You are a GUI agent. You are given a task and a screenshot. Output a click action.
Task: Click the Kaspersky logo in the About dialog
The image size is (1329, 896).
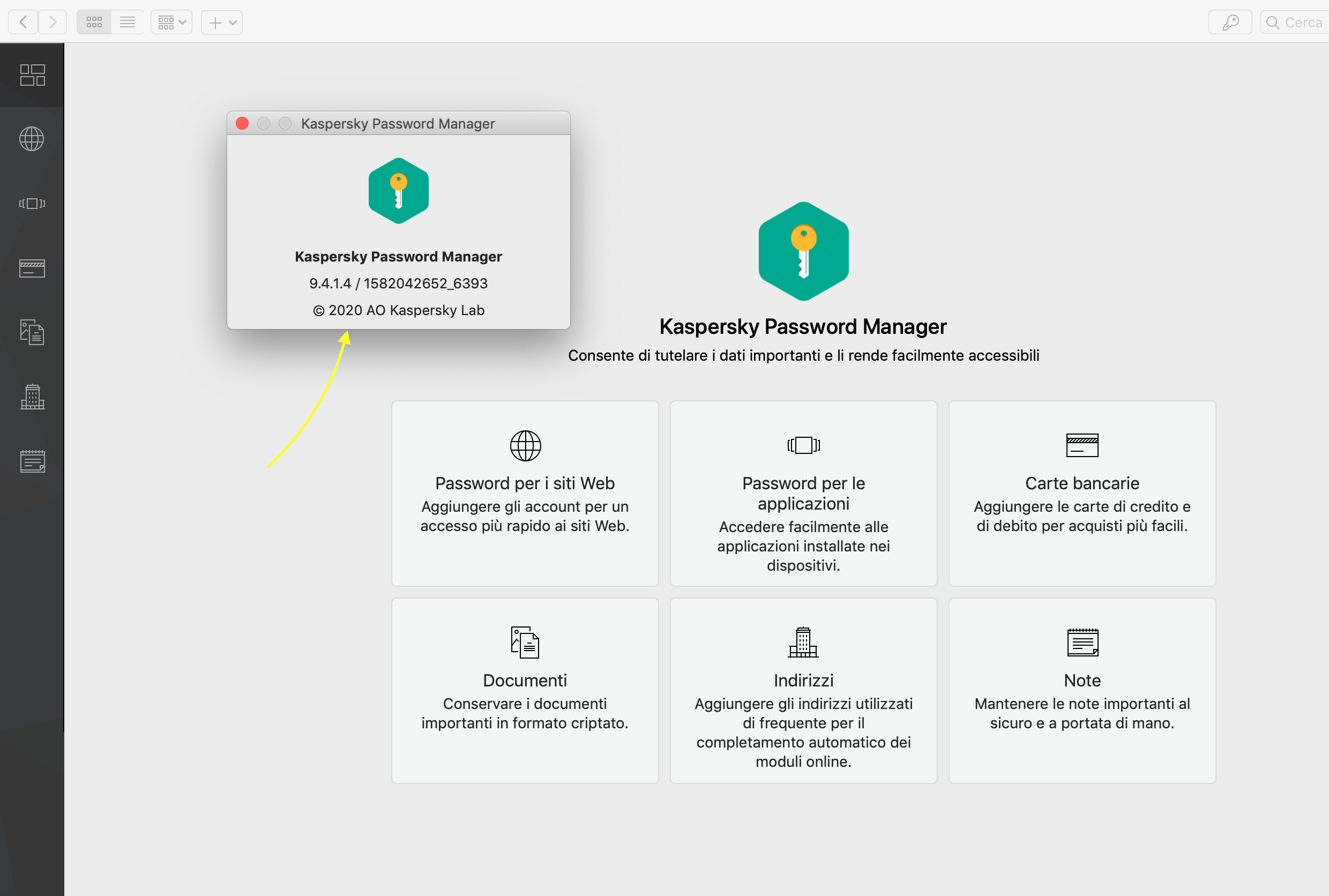click(x=398, y=190)
